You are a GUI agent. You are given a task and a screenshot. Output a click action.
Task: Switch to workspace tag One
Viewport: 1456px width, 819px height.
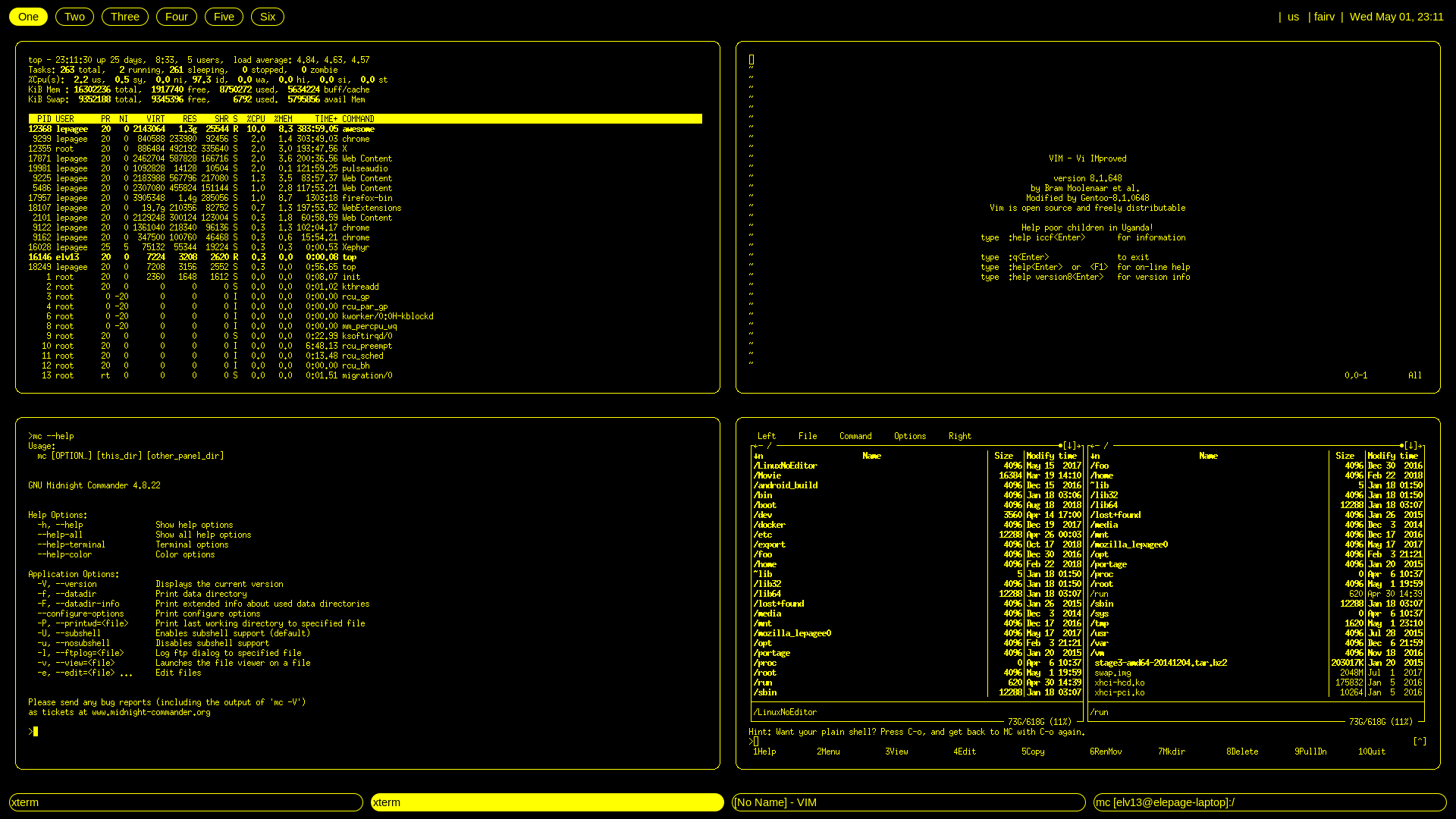tap(28, 17)
